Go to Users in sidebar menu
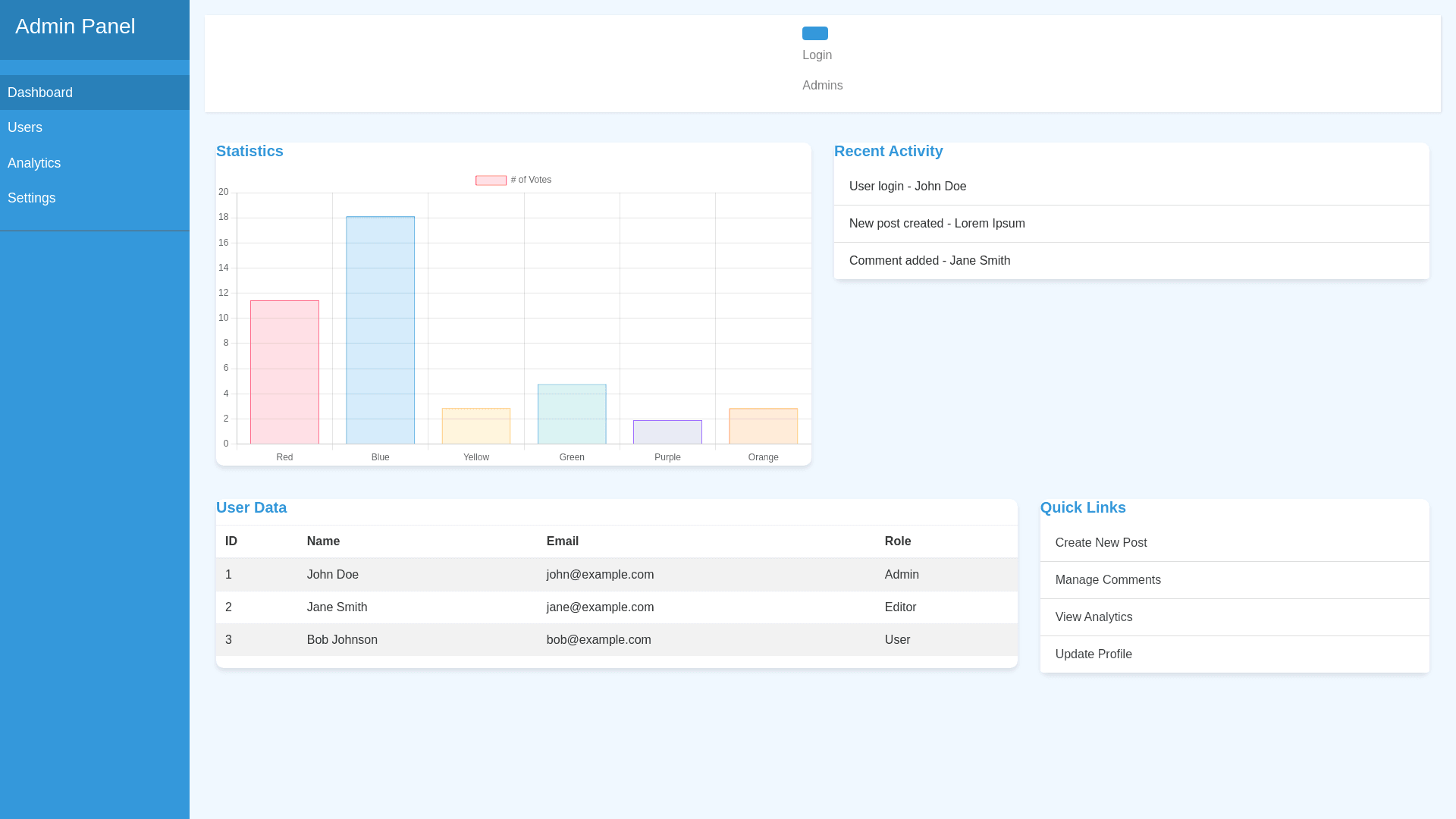This screenshot has width=1456, height=819. click(x=25, y=127)
